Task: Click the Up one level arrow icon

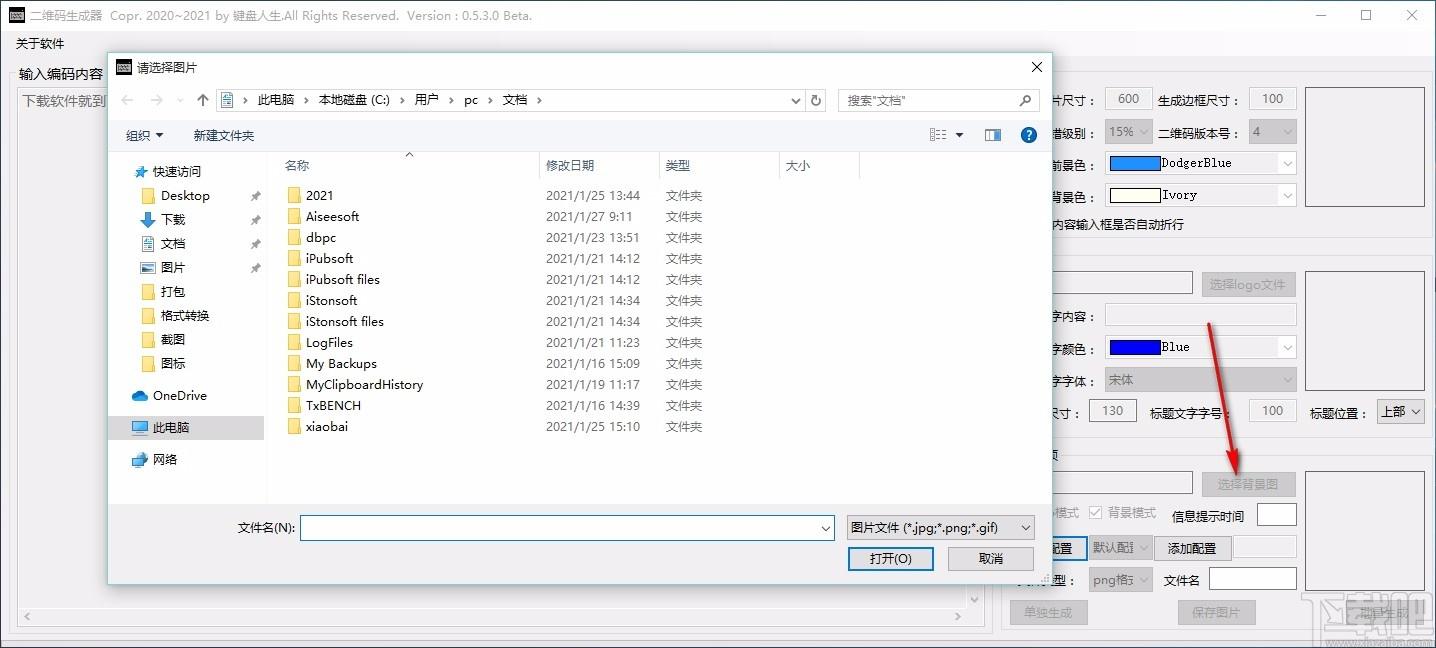Action: click(x=203, y=100)
